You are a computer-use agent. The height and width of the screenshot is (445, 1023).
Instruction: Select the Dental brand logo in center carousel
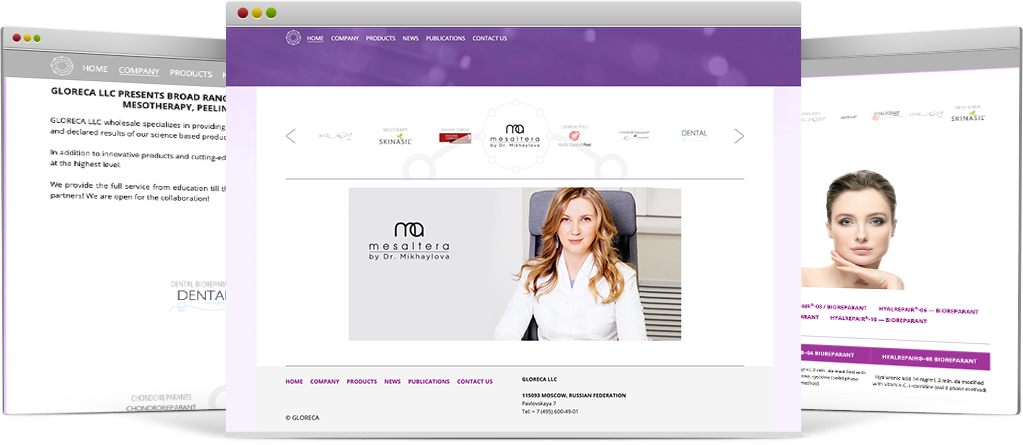coord(694,134)
